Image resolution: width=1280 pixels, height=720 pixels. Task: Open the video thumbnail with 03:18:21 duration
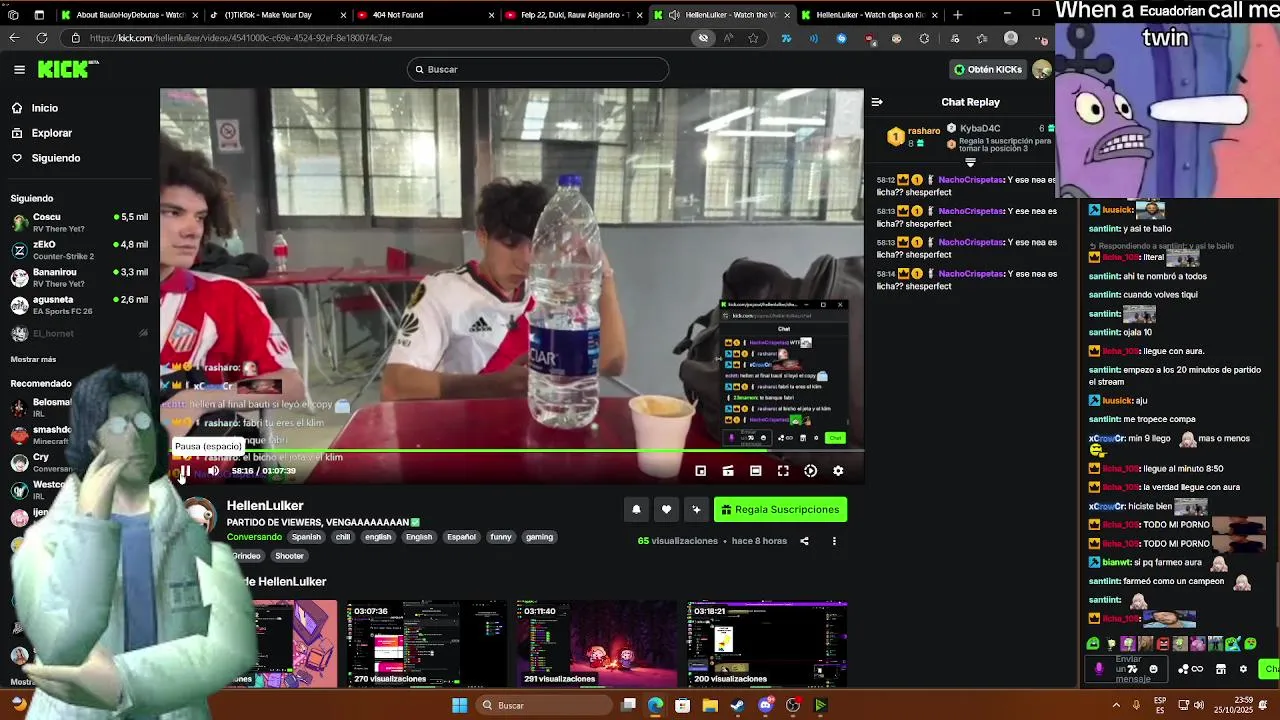[x=767, y=644]
